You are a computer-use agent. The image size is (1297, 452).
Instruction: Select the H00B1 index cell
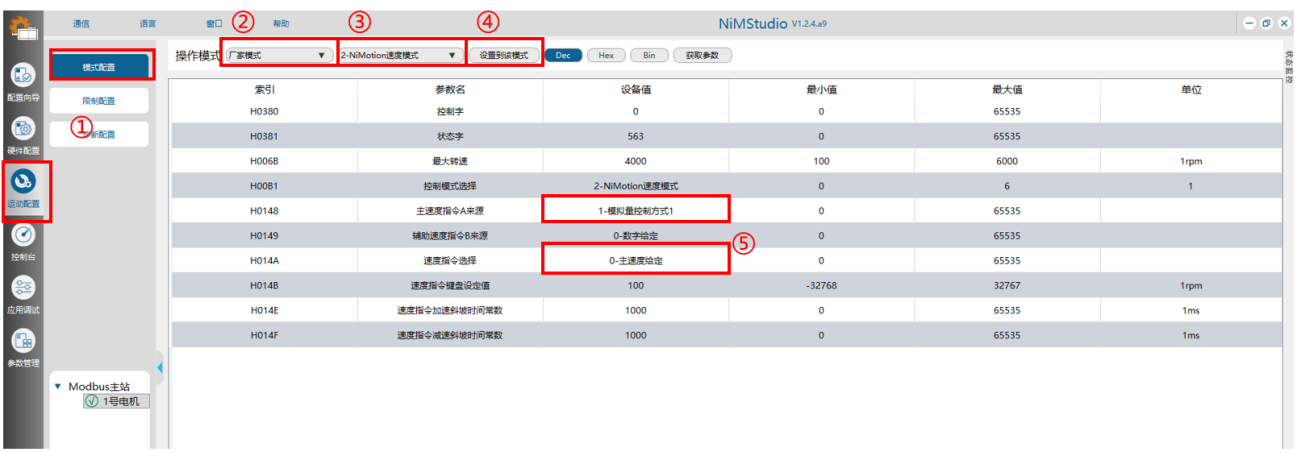point(265,185)
